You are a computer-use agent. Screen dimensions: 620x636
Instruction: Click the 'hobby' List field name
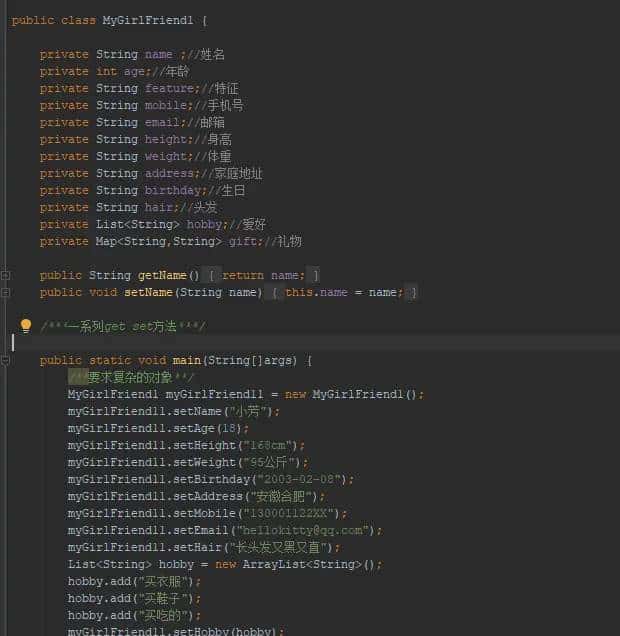205,224
